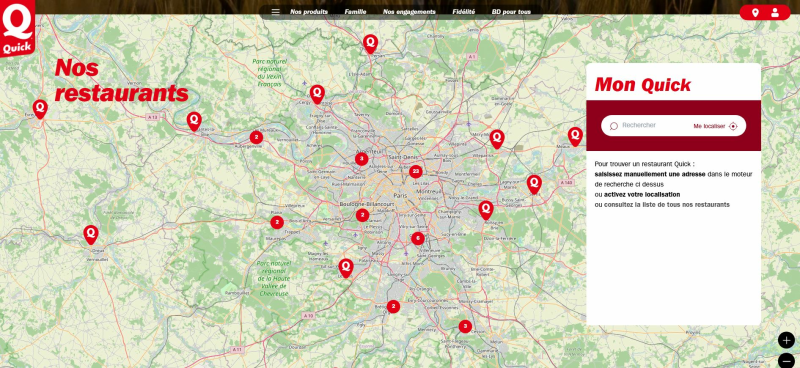
Task: Open the cluster of 3 near Argenteuil
Action: [x=361, y=159]
